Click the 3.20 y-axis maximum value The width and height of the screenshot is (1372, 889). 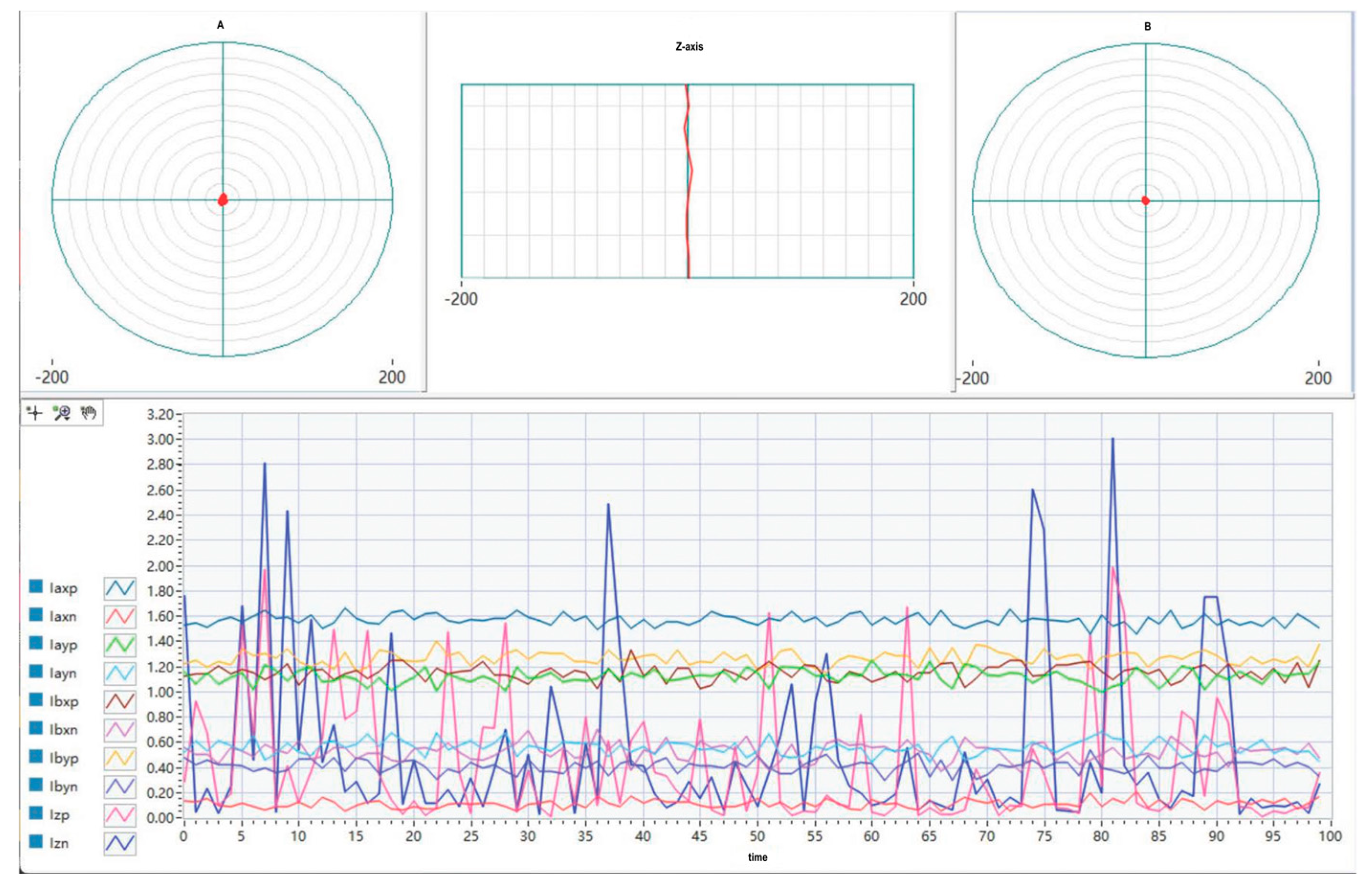click(x=160, y=415)
